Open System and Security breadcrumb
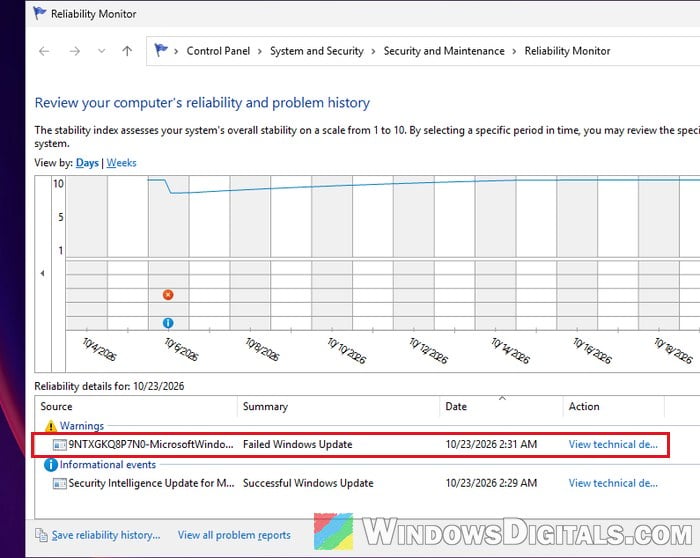The width and height of the screenshot is (700, 558). (x=317, y=51)
